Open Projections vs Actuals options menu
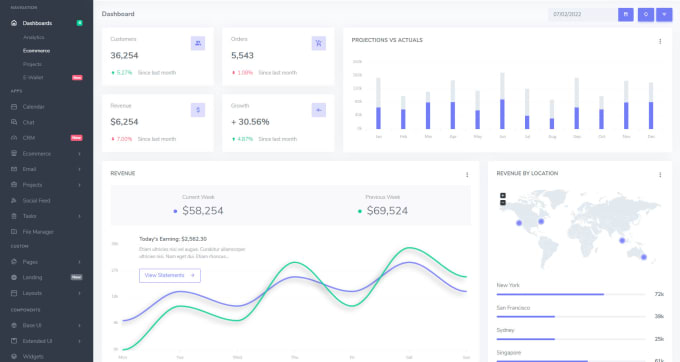The width and height of the screenshot is (680, 362). click(660, 42)
